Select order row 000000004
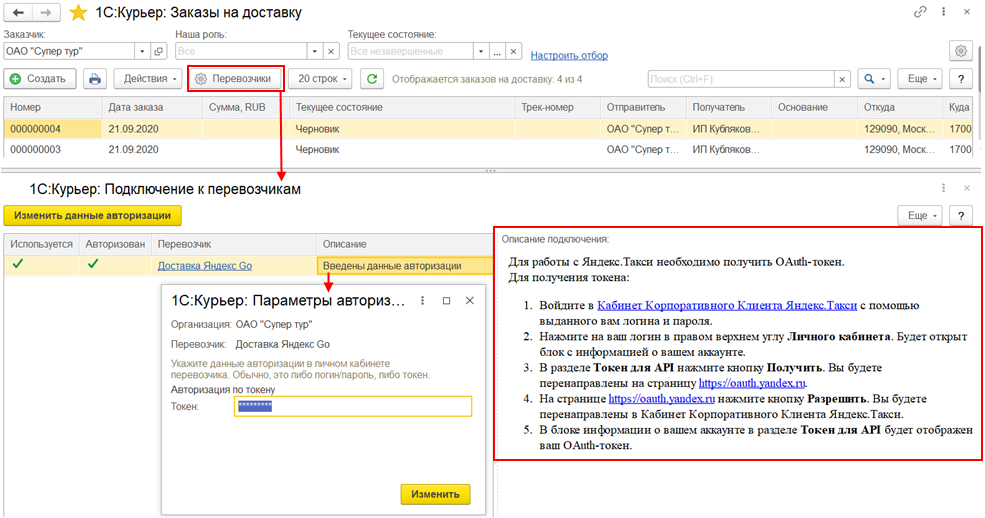 pos(487,129)
